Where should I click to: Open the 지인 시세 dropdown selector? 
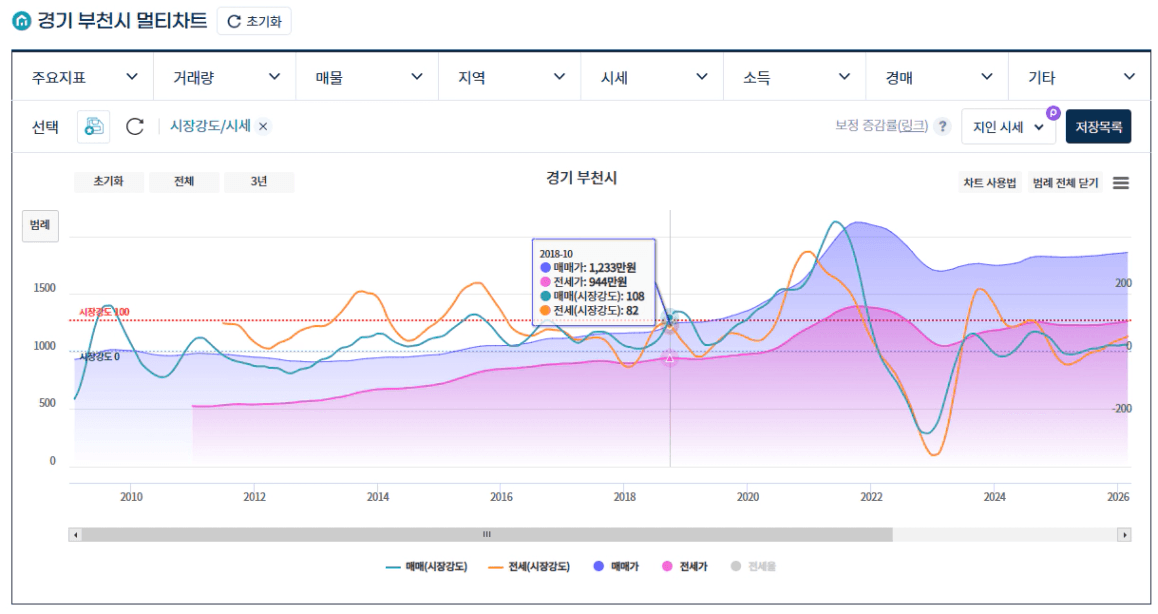coord(1008,127)
